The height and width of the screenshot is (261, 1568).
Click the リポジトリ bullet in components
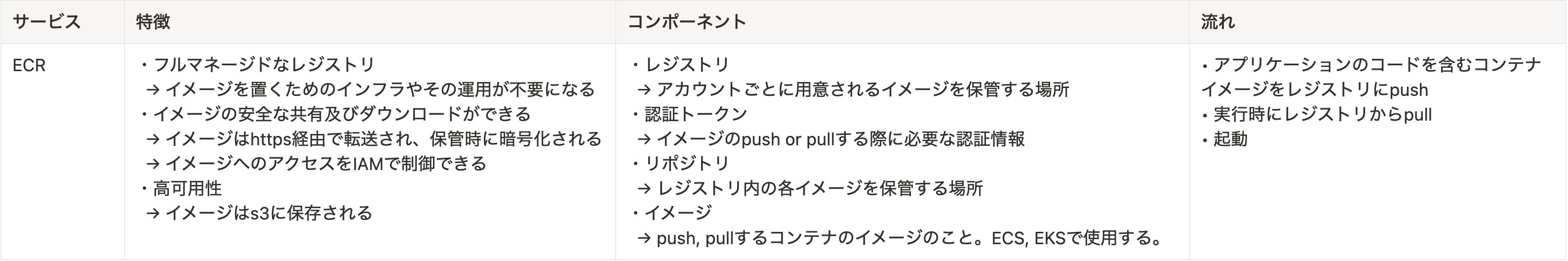click(679, 164)
